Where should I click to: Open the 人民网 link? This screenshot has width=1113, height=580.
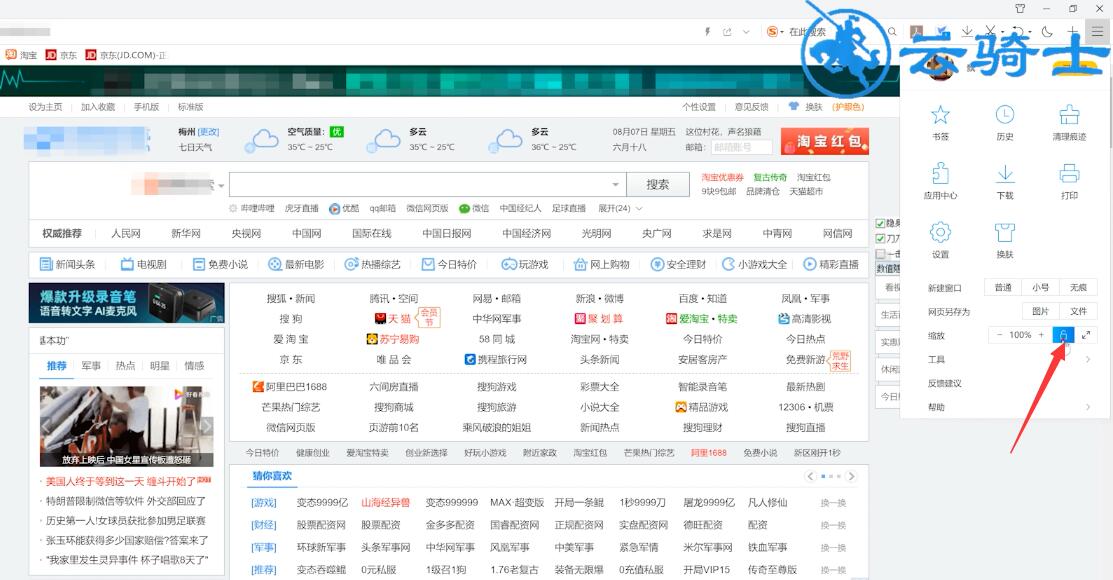click(126, 234)
